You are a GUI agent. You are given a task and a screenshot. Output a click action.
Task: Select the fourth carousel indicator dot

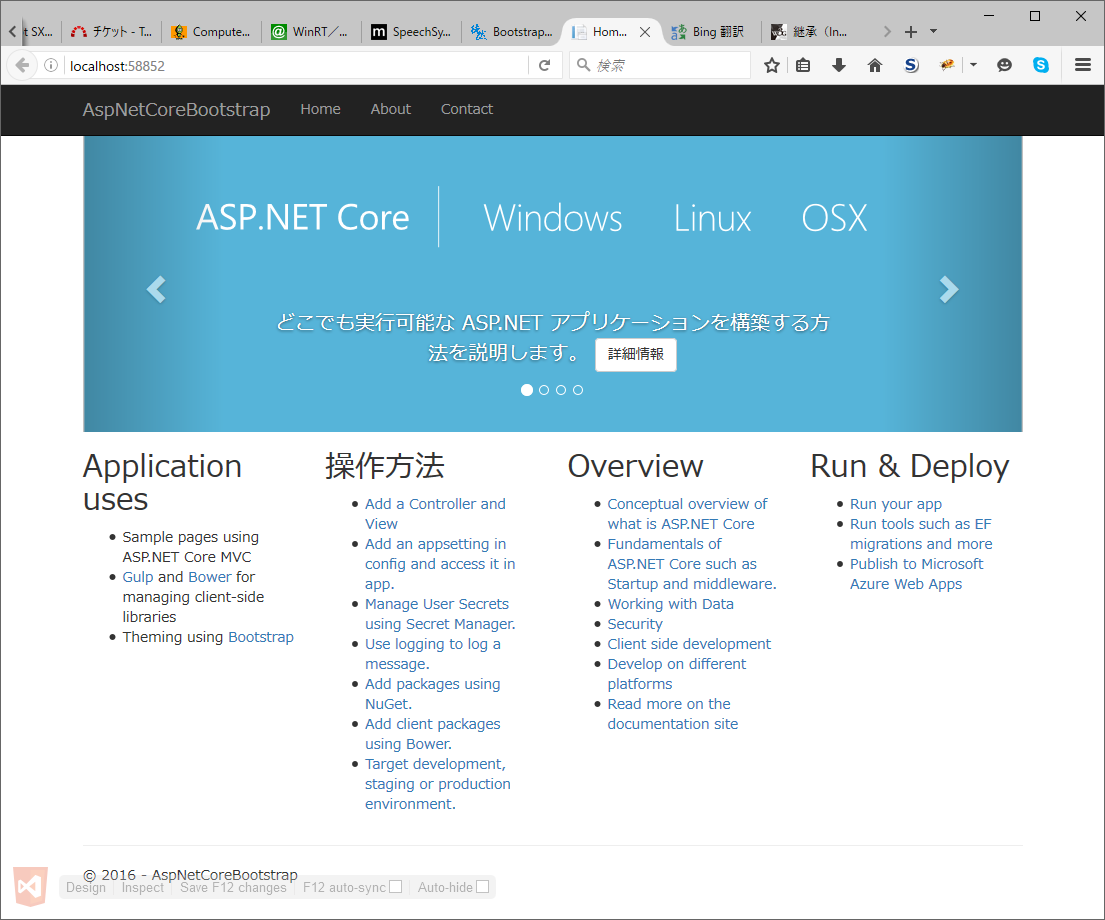pyautogui.click(x=578, y=390)
